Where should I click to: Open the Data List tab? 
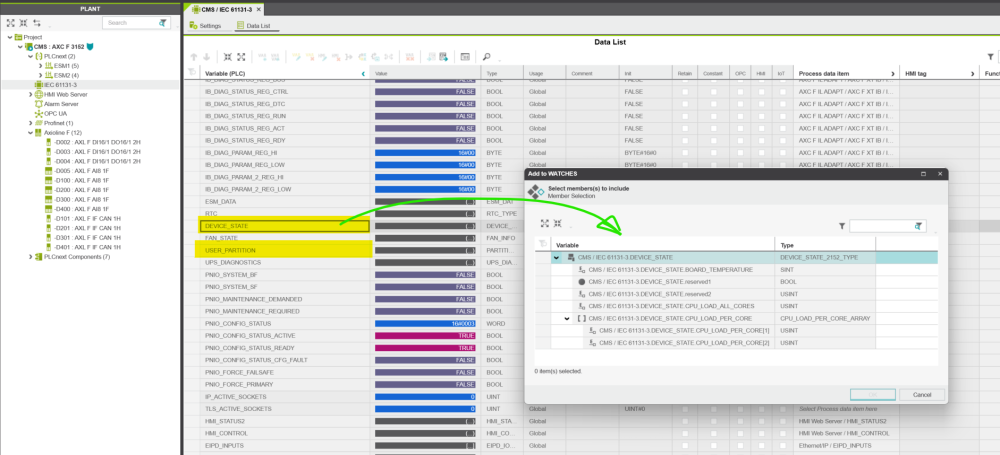pyautogui.click(x=253, y=25)
